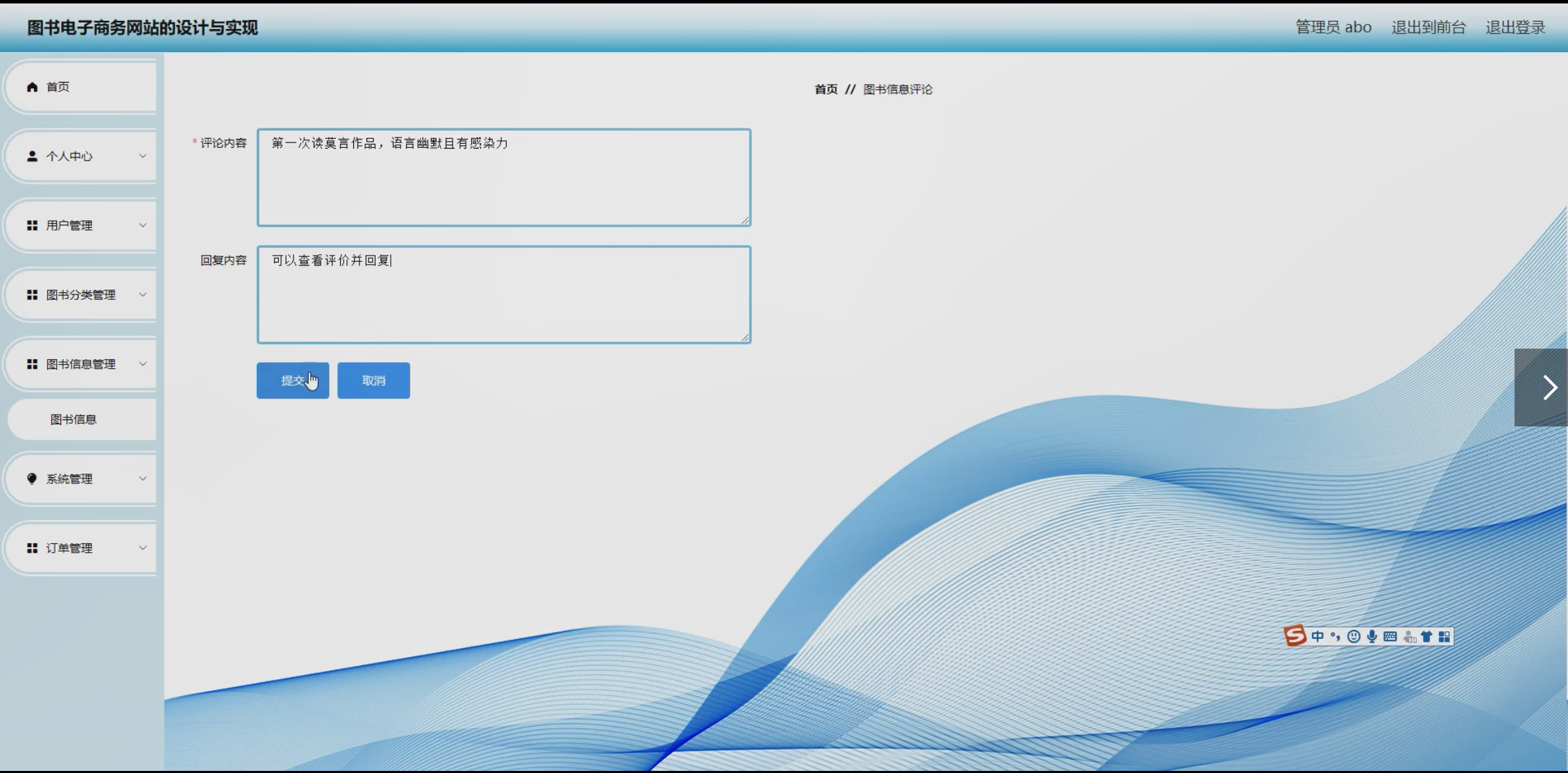Viewport: 1568px width, 773px height.
Task: Grab the 回复内容 textarea resize handle
Action: [745, 337]
